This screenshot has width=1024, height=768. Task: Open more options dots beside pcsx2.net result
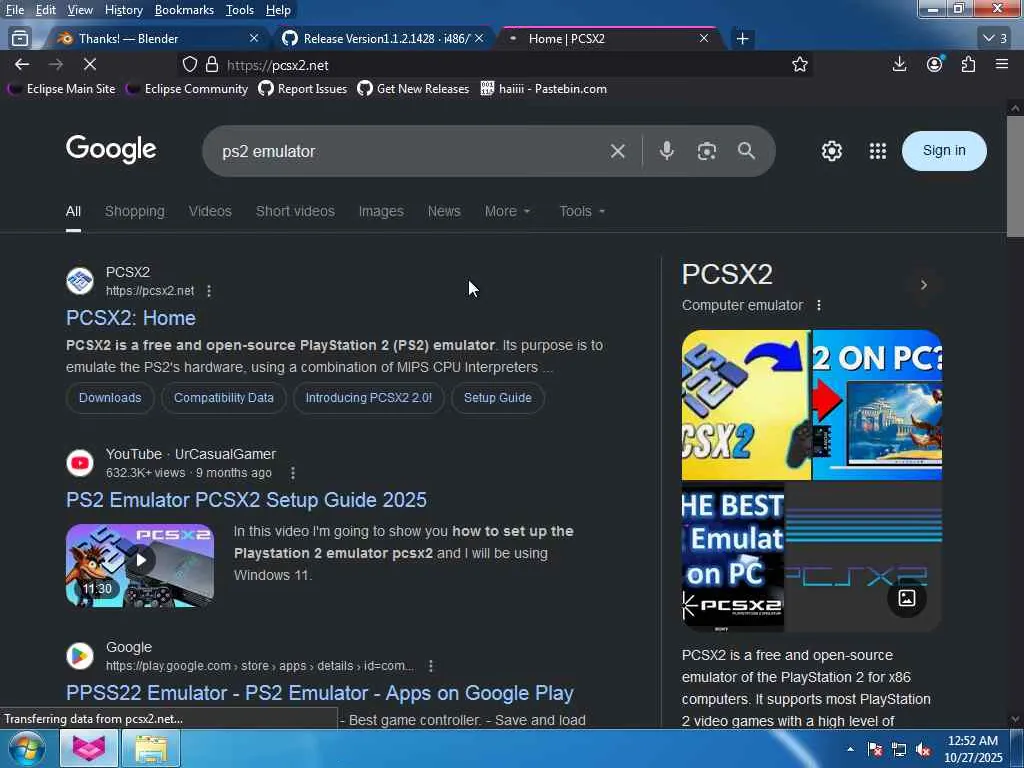pos(209,291)
